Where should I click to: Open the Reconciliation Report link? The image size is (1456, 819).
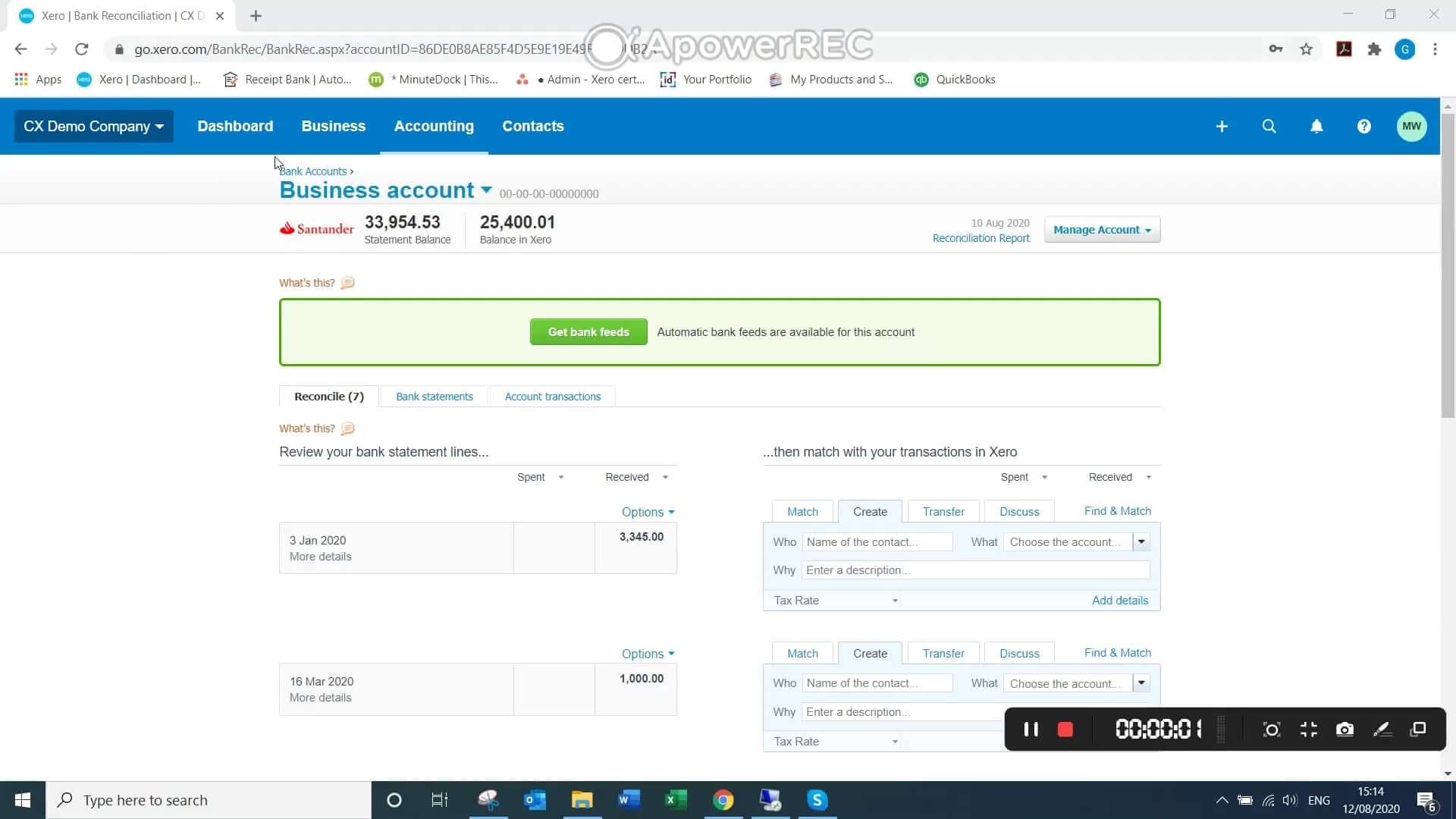pos(981,237)
